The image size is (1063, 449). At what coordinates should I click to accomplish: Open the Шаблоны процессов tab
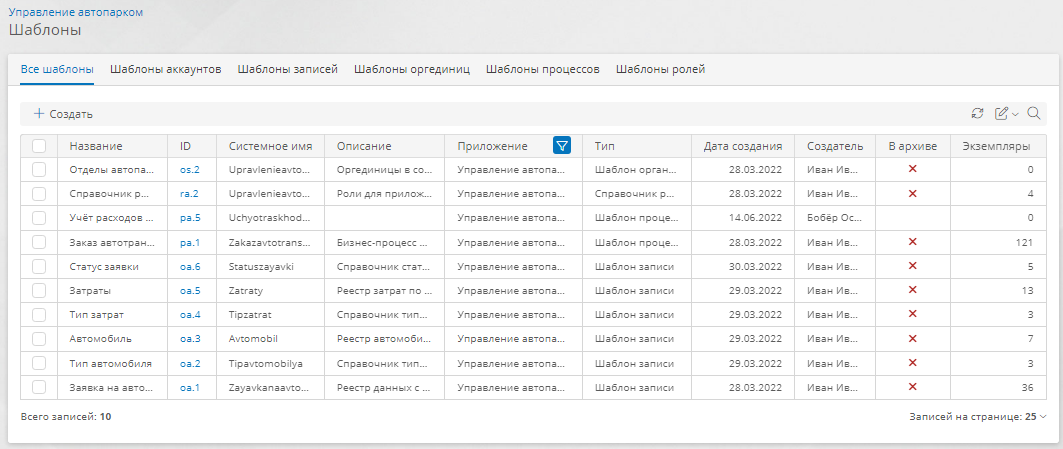(x=542, y=69)
